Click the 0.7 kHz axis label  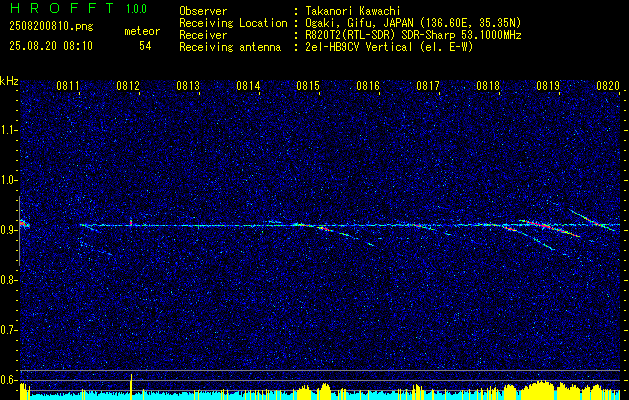point(8,330)
